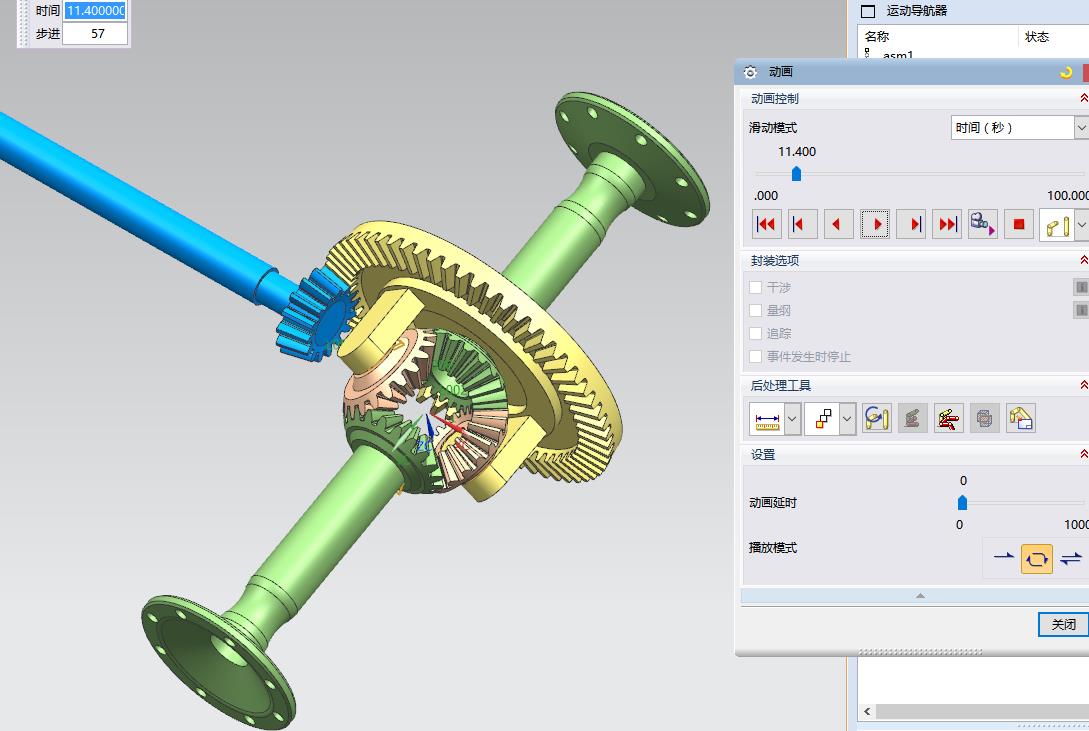
Task: Enable the 追踪 checkbox
Action: click(x=756, y=333)
